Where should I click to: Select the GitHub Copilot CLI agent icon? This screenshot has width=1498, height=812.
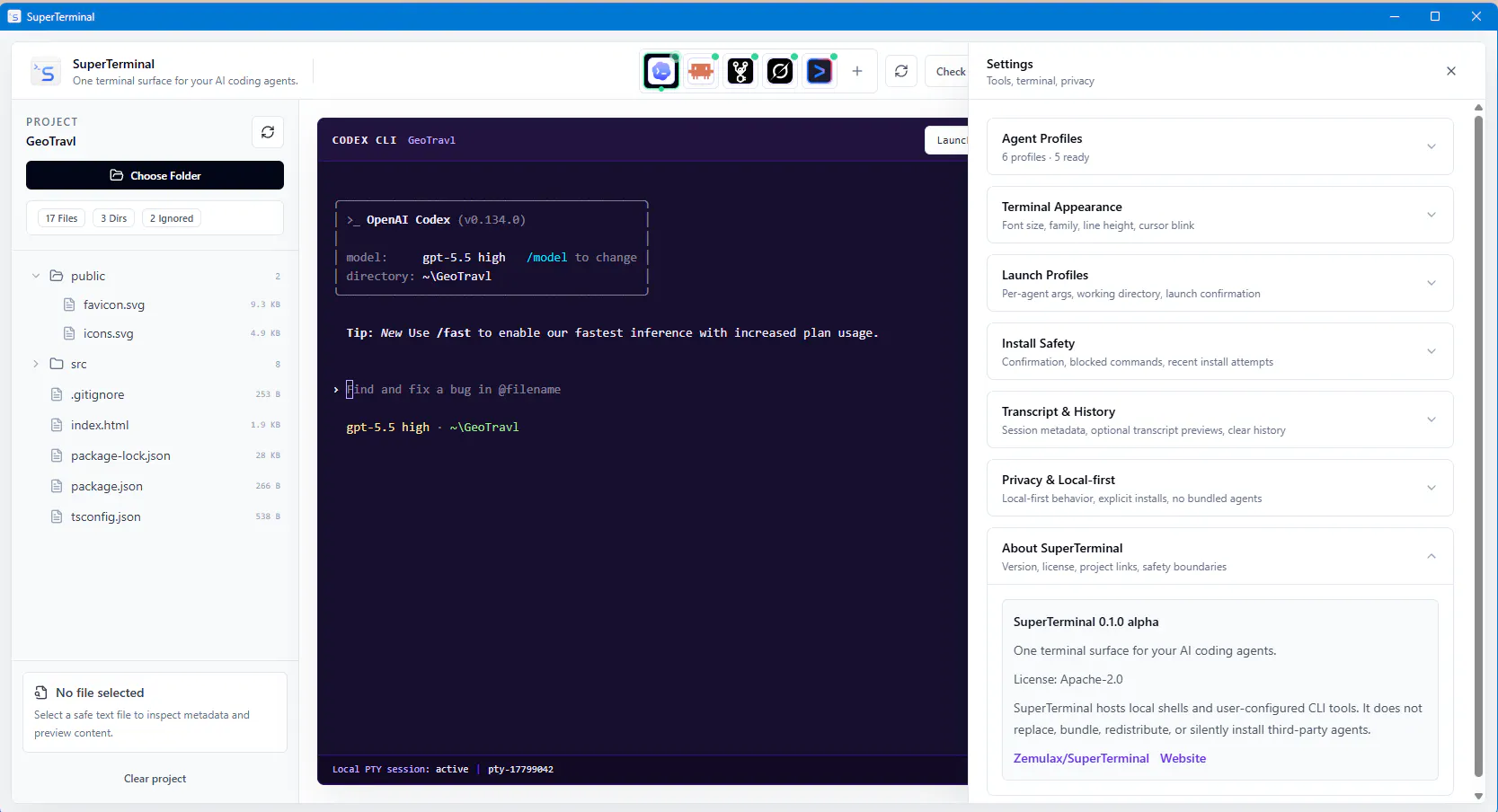pyautogui.click(x=740, y=71)
